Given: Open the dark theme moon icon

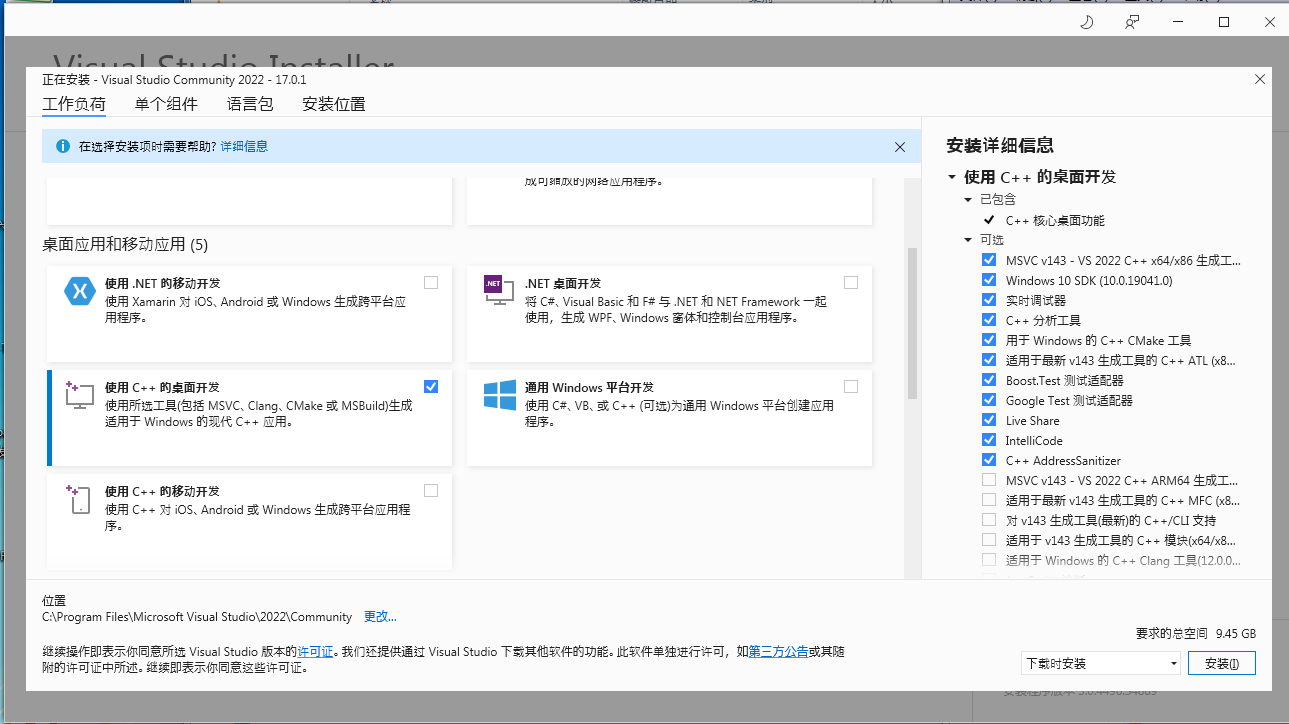Looking at the screenshot, I should [1086, 21].
